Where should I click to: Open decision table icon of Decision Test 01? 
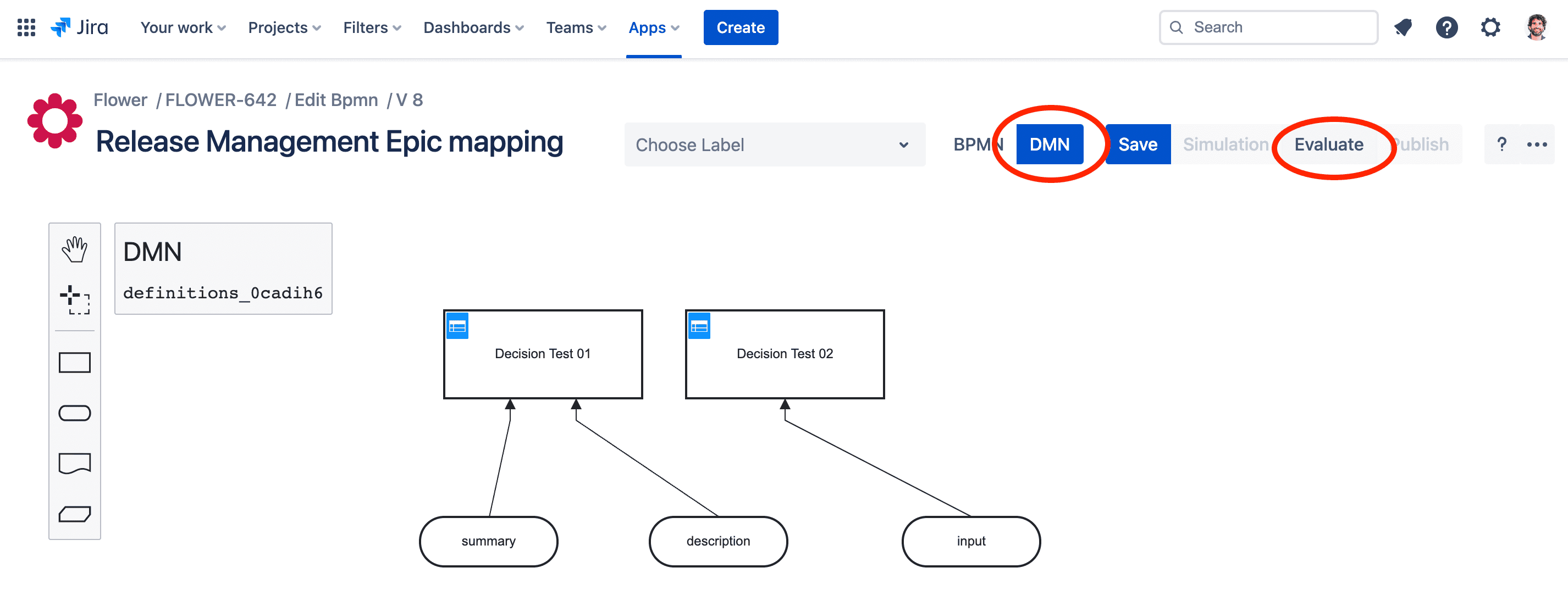(457, 327)
